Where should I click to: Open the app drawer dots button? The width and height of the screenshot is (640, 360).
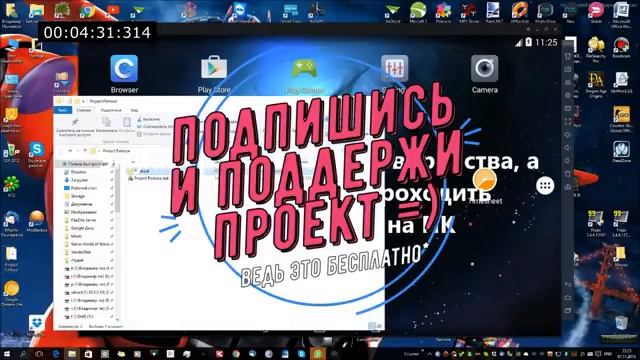[x=545, y=186]
